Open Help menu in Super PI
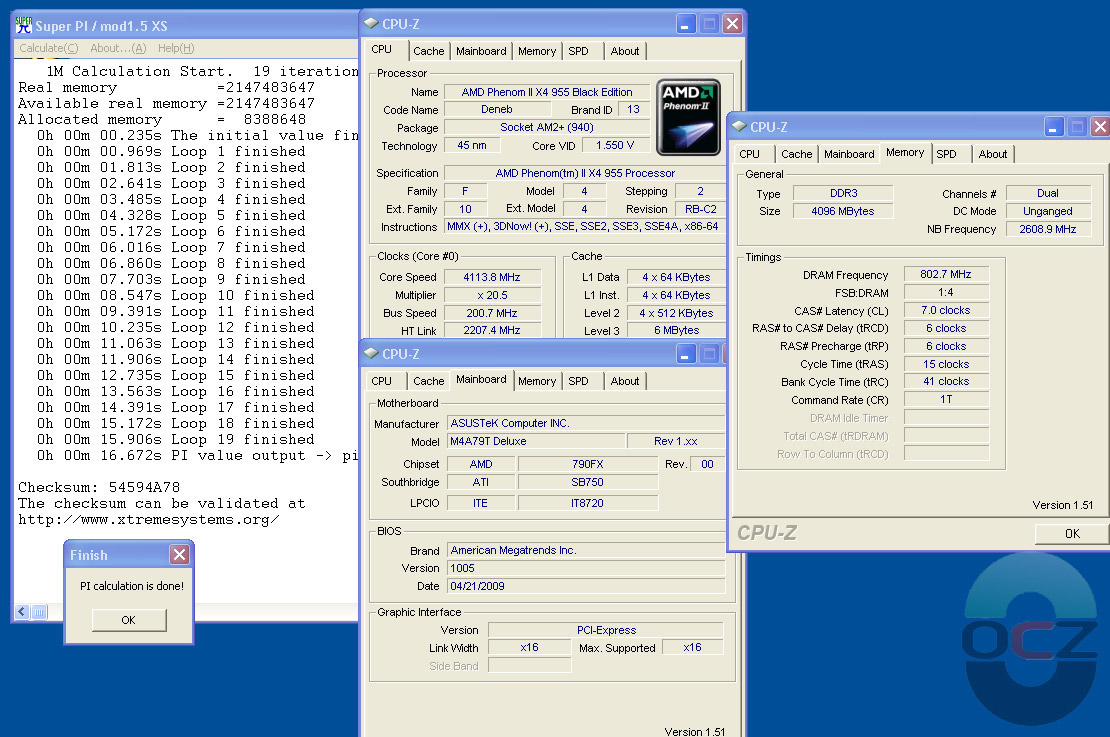The height and width of the screenshot is (737, 1110). click(176, 48)
